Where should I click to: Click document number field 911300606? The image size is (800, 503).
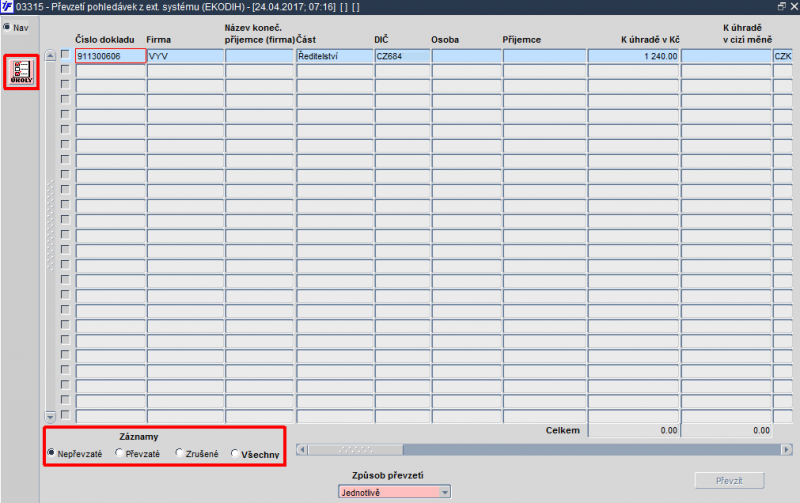pos(111,56)
